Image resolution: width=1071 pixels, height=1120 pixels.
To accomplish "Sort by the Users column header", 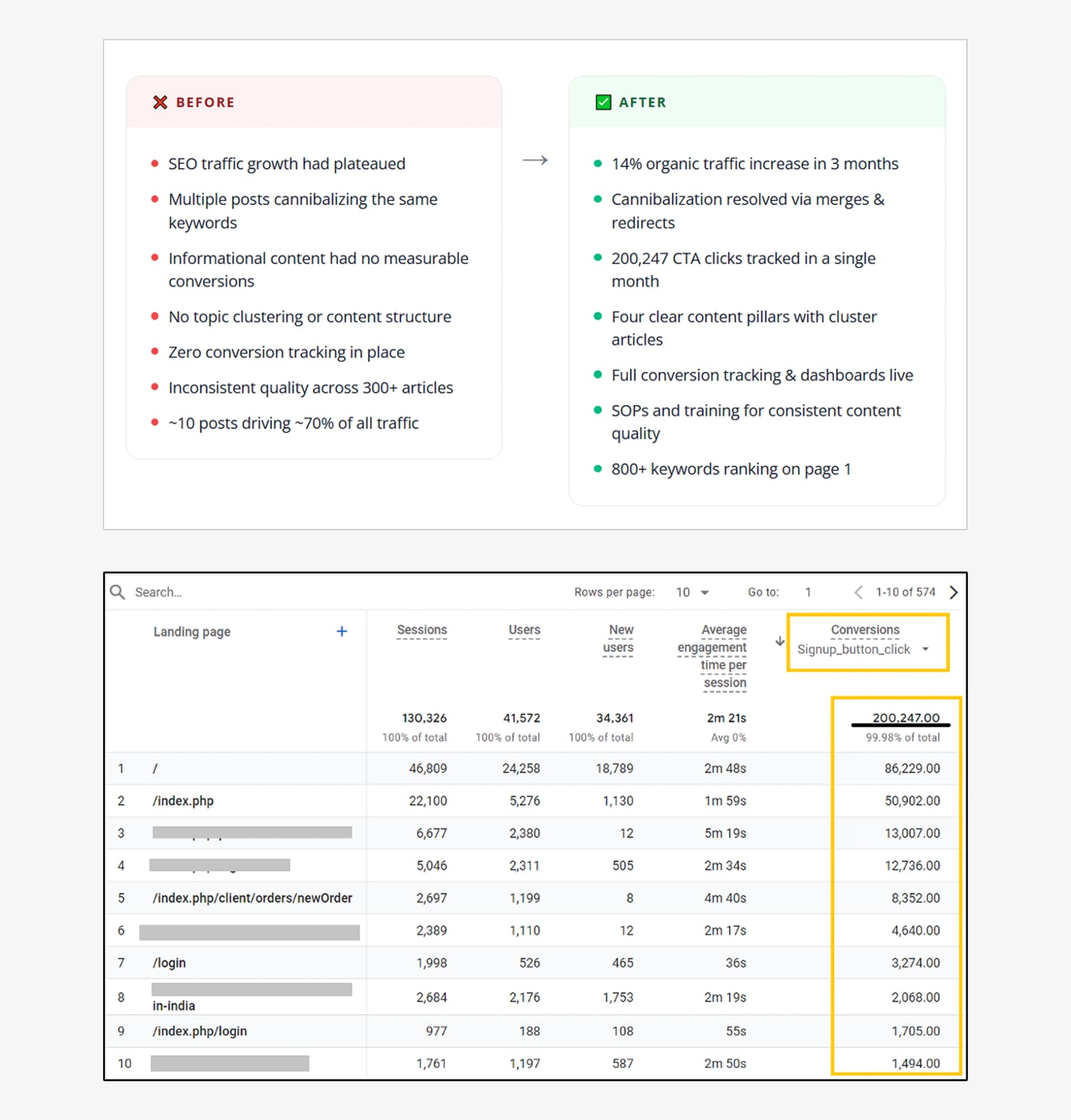I will click(x=524, y=630).
